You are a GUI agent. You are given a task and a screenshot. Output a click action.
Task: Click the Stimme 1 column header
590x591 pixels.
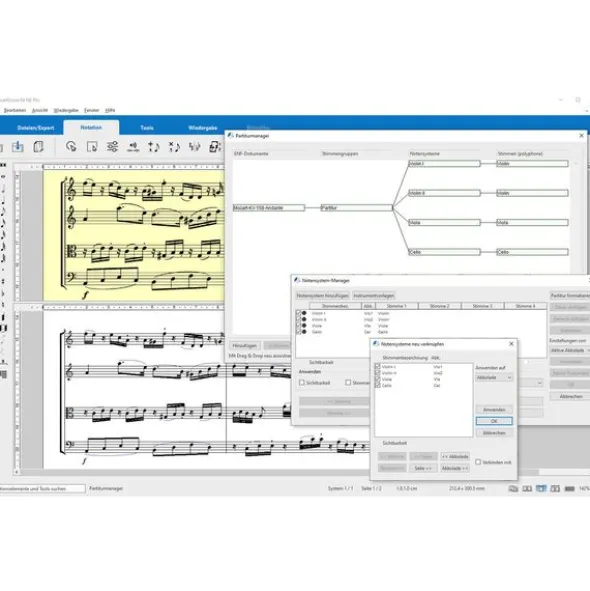[397, 306]
